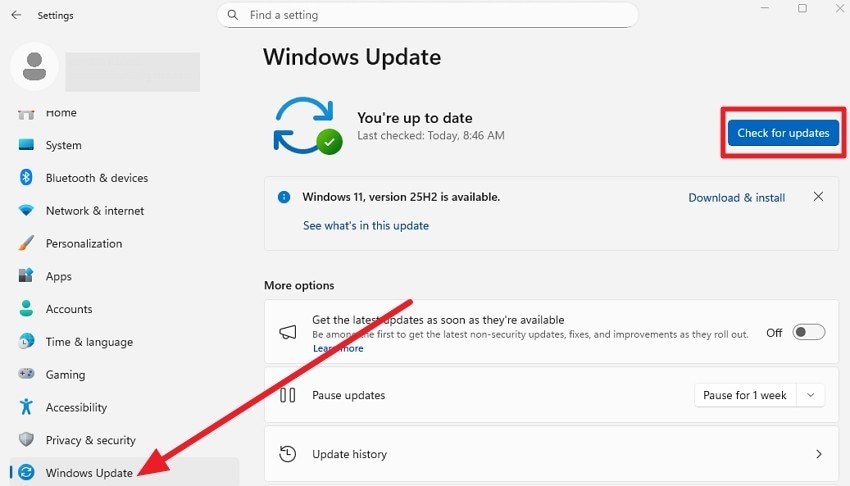Click the Accessibility figure icon

tap(26, 406)
